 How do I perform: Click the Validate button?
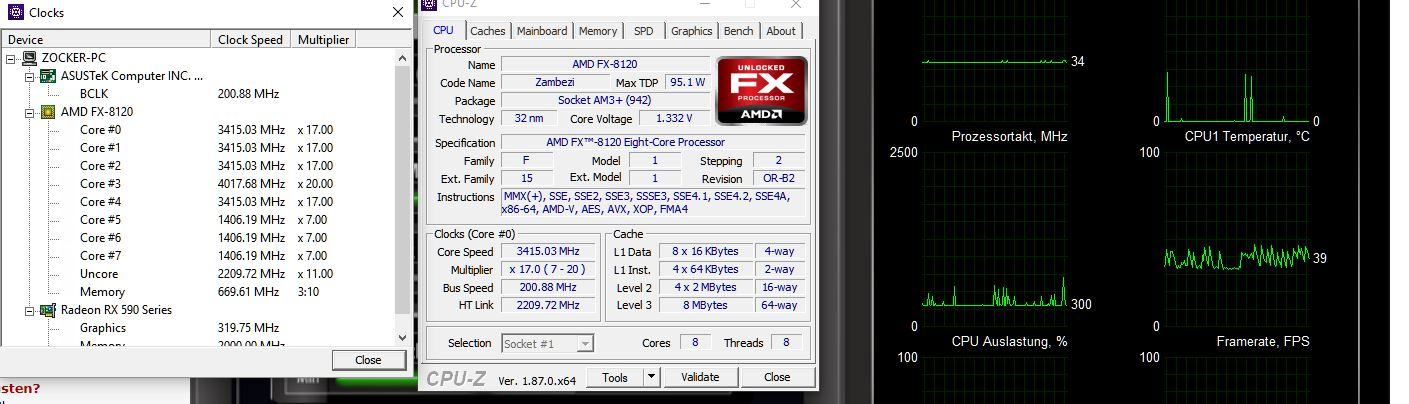click(700, 377)
